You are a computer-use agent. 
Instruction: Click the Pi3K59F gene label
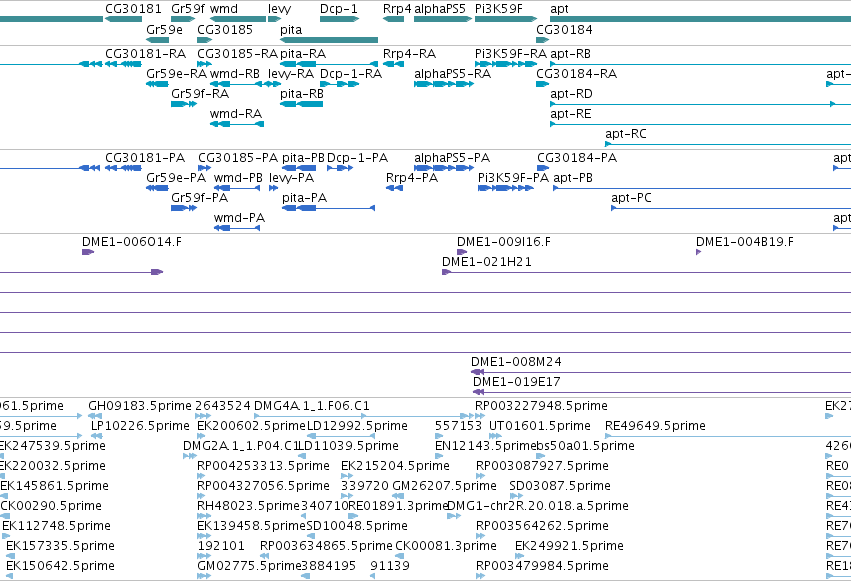coord(498,9)
